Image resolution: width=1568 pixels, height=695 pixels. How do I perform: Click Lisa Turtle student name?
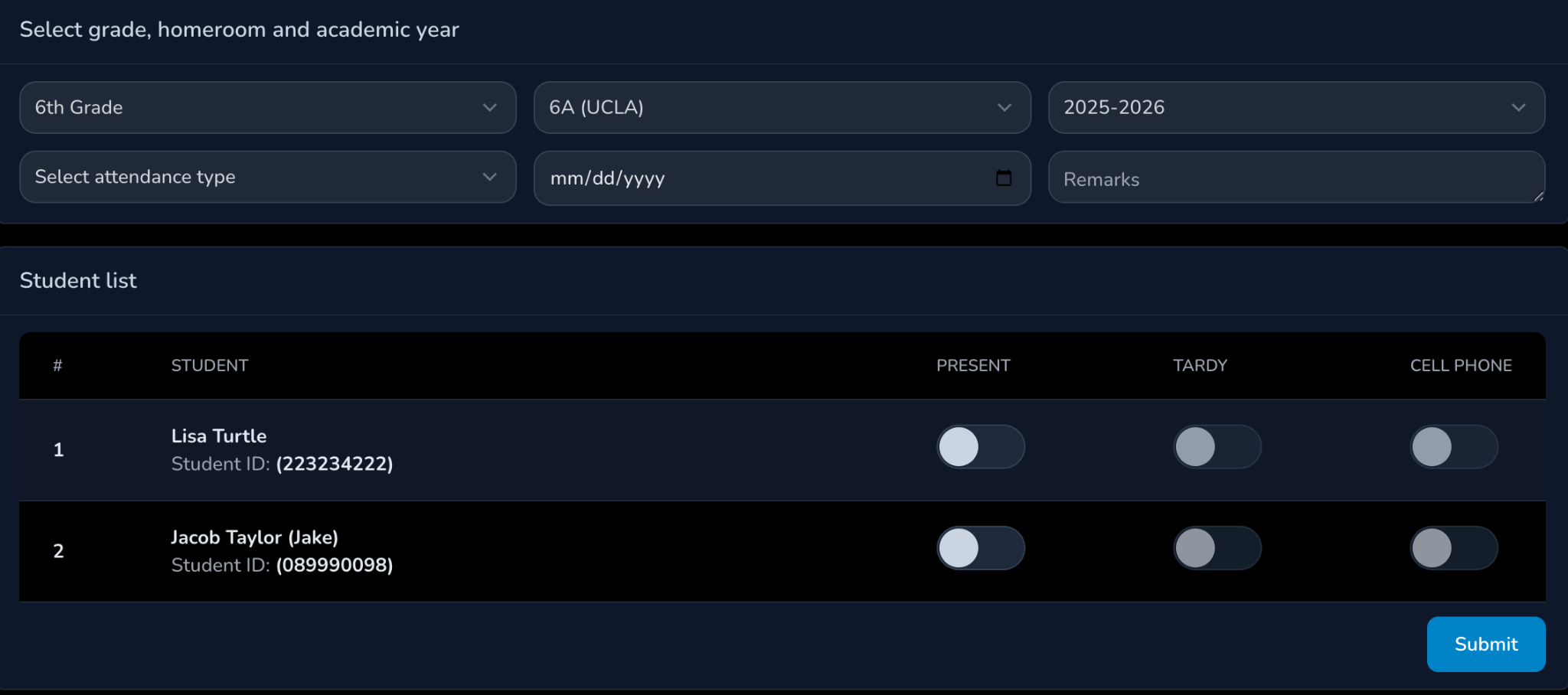(x=219, y=436)
